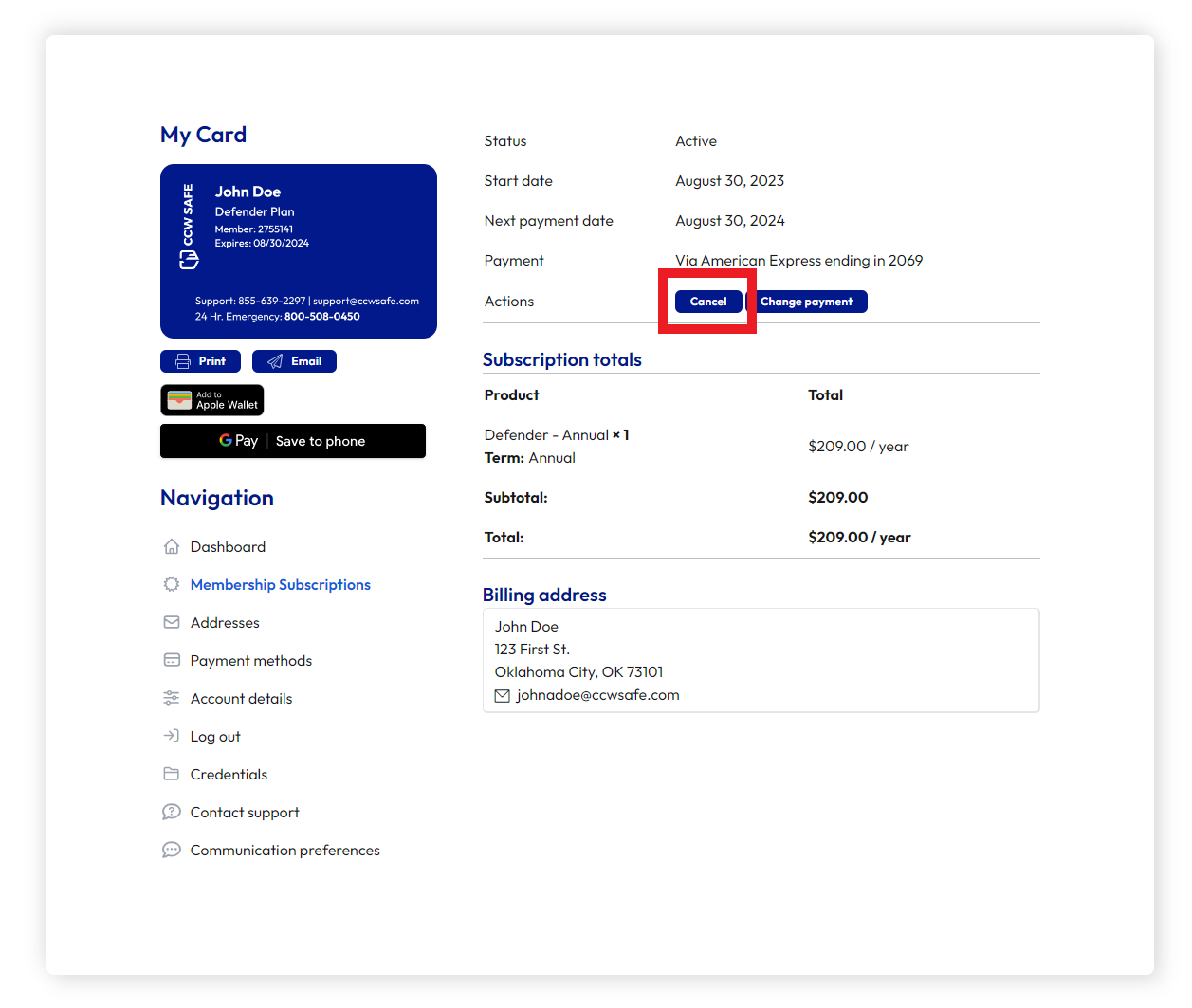
Task: Click the Dashboard home icon
Action: tap(172, 546)
